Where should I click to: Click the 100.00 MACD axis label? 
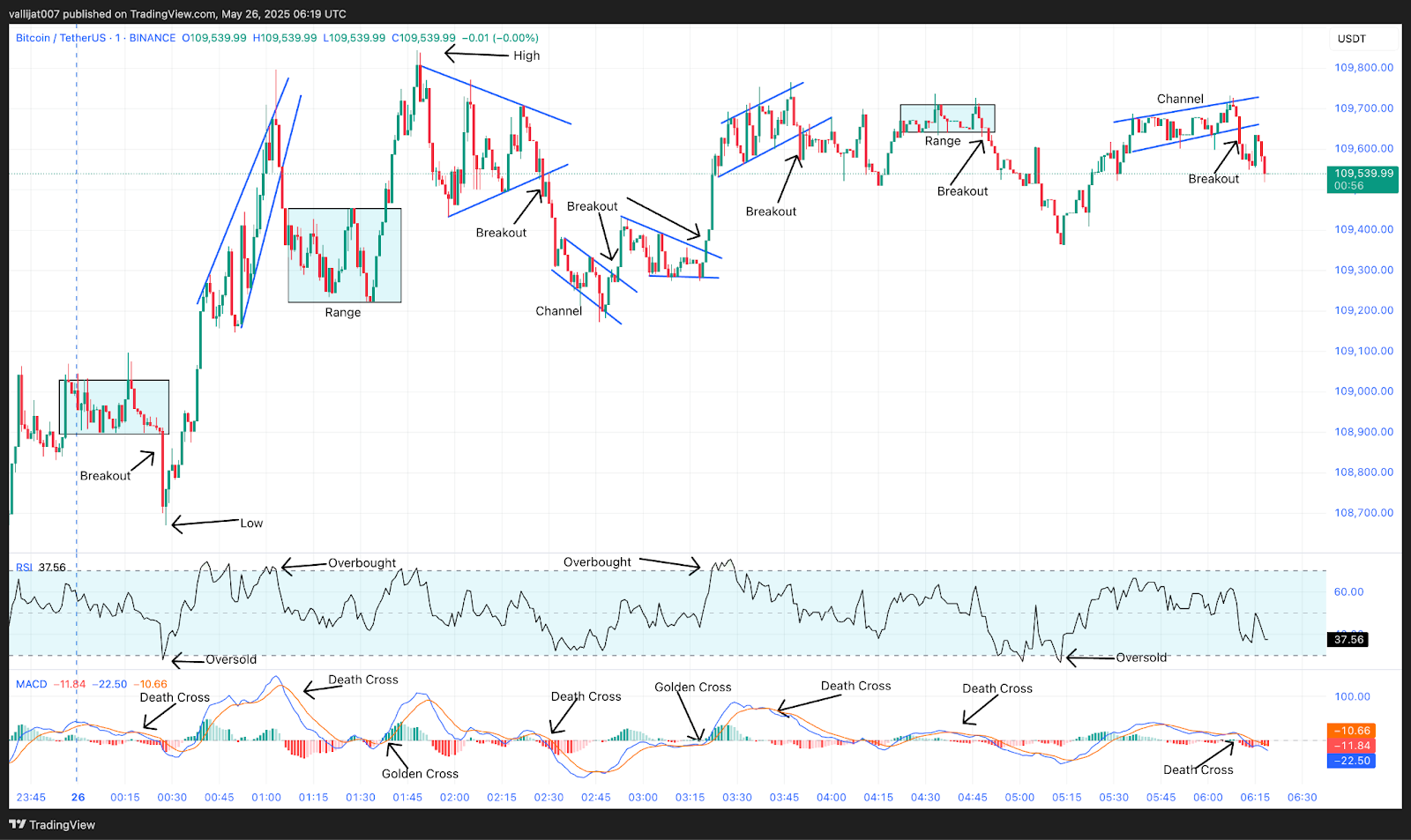(x=1352, y=696)
